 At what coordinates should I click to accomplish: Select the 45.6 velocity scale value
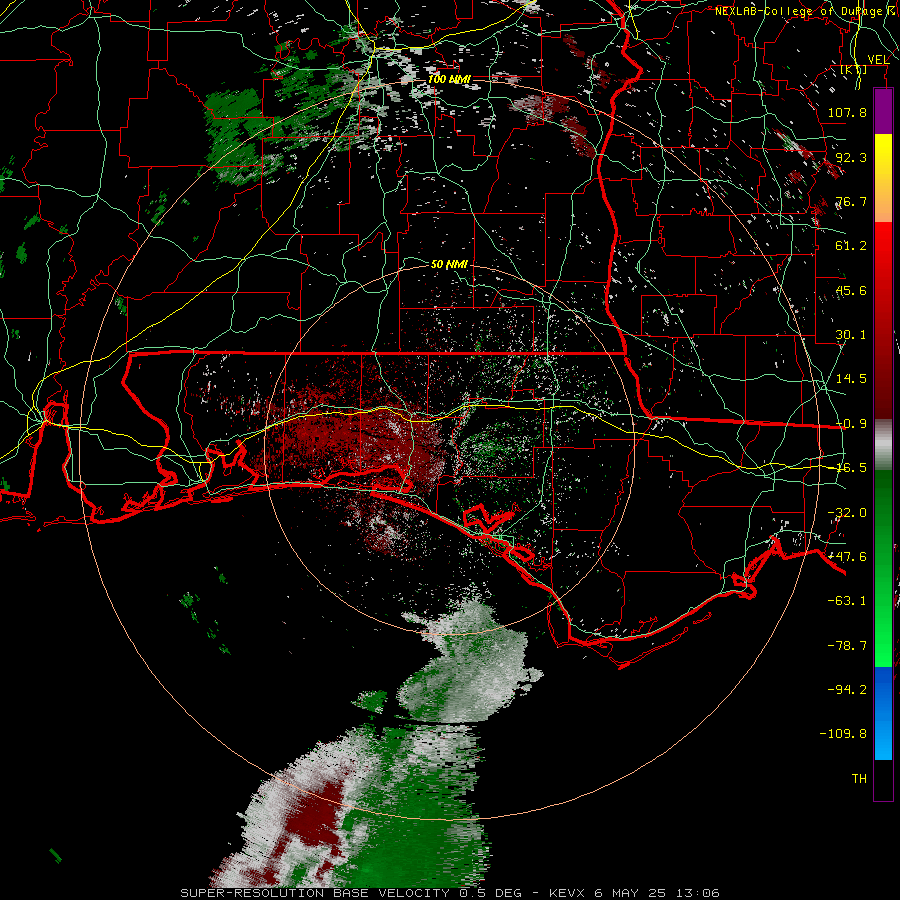pos(851,290)
